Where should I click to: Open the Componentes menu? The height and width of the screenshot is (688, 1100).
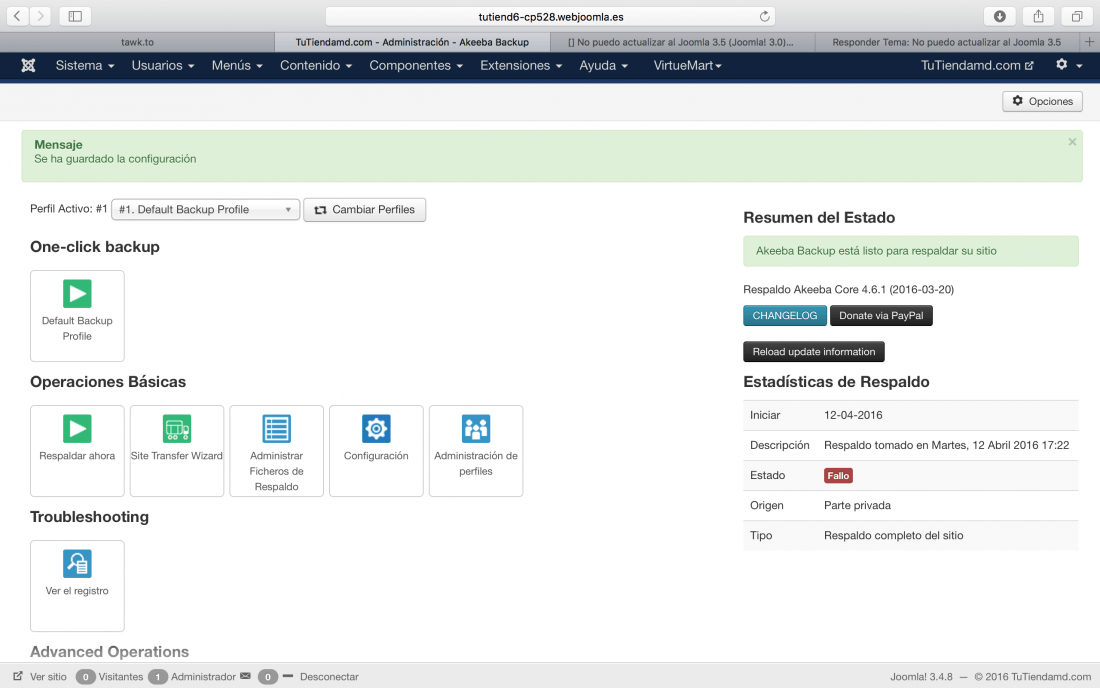(416, 65)
